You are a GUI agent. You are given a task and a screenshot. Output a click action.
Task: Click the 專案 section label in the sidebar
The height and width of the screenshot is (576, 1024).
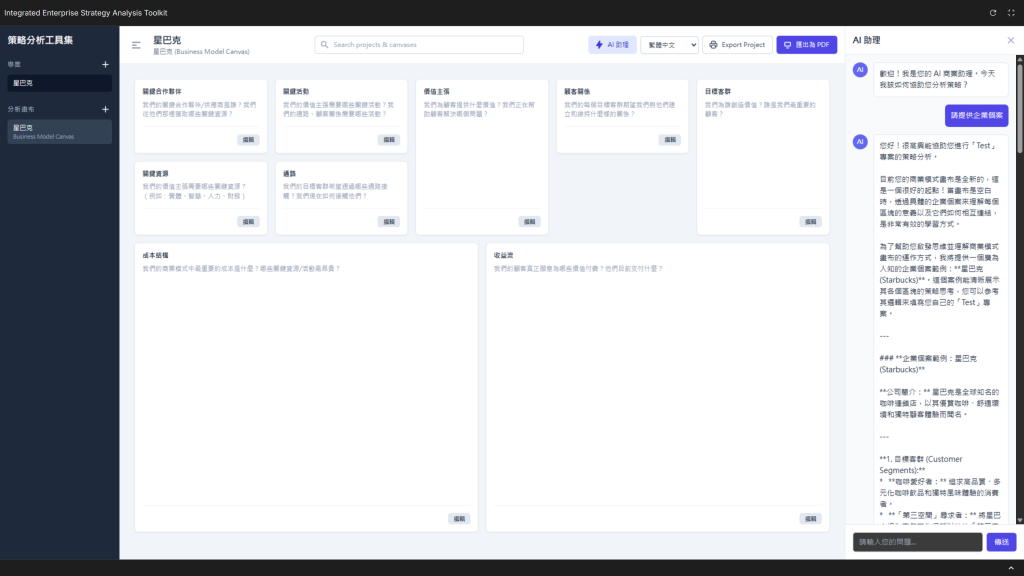point(14,65)
